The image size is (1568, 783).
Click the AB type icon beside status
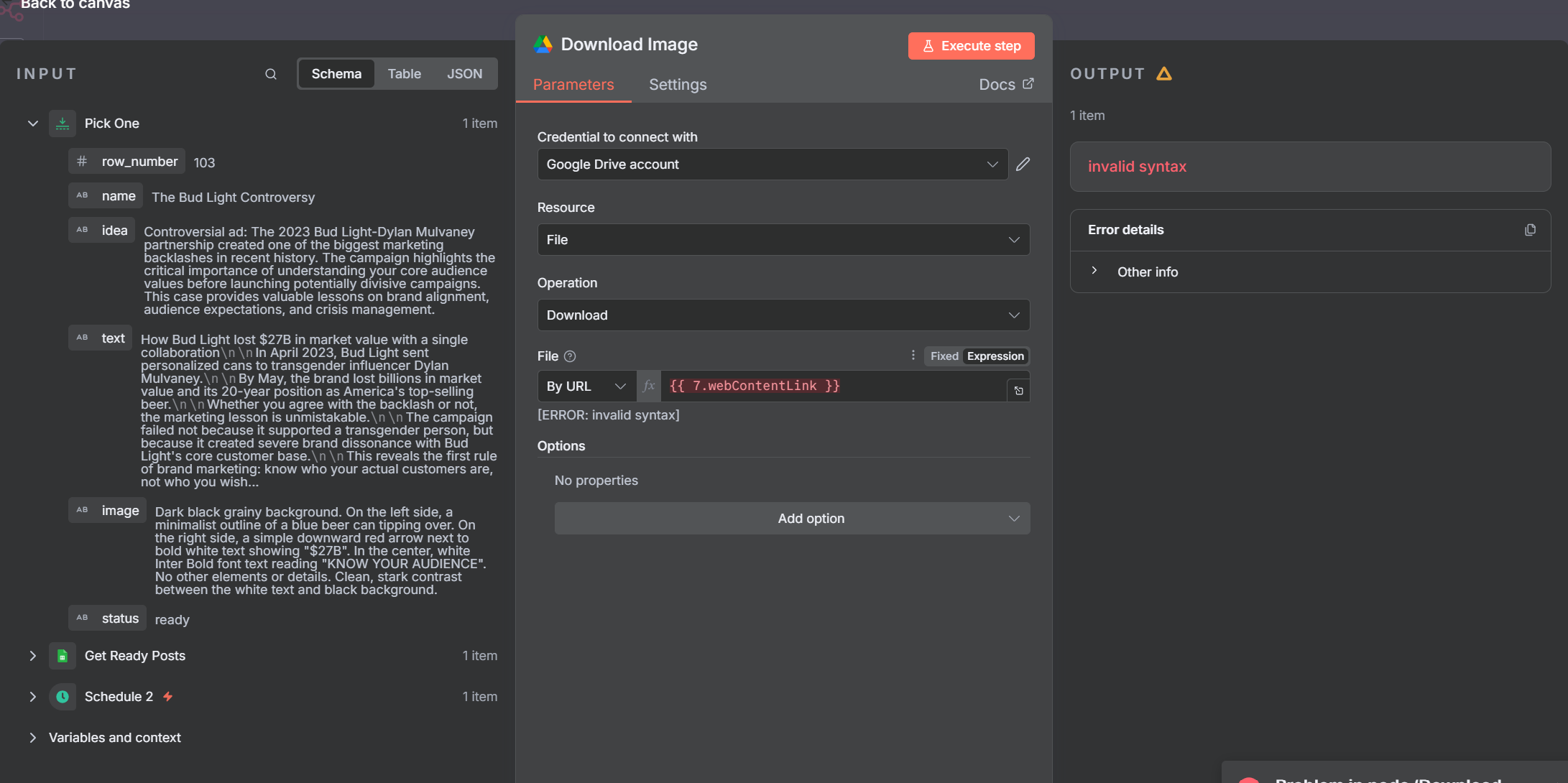coord(82,618)
